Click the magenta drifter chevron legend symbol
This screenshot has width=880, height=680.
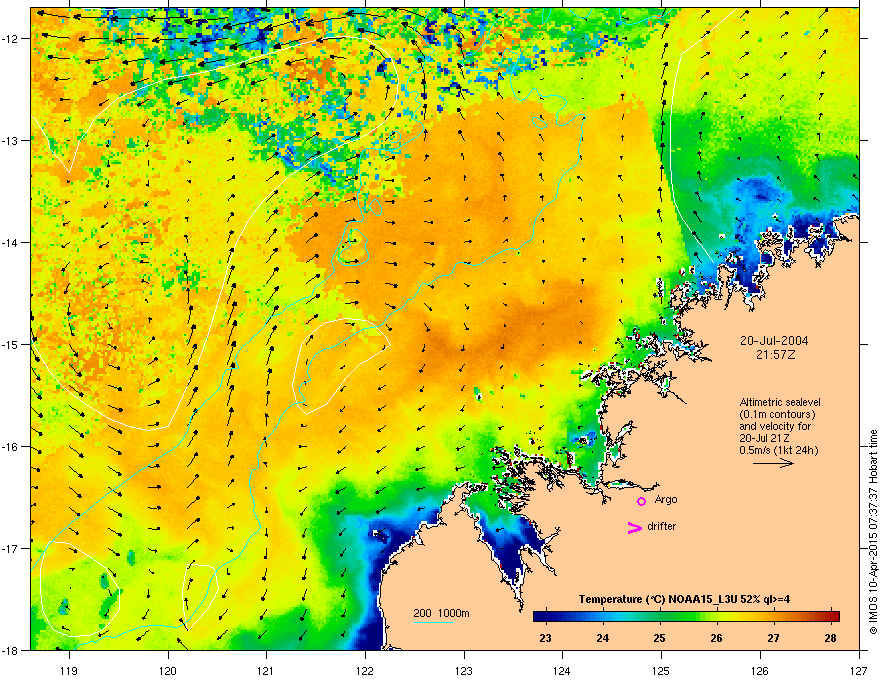pyautogui.click(x=634, y=527)
